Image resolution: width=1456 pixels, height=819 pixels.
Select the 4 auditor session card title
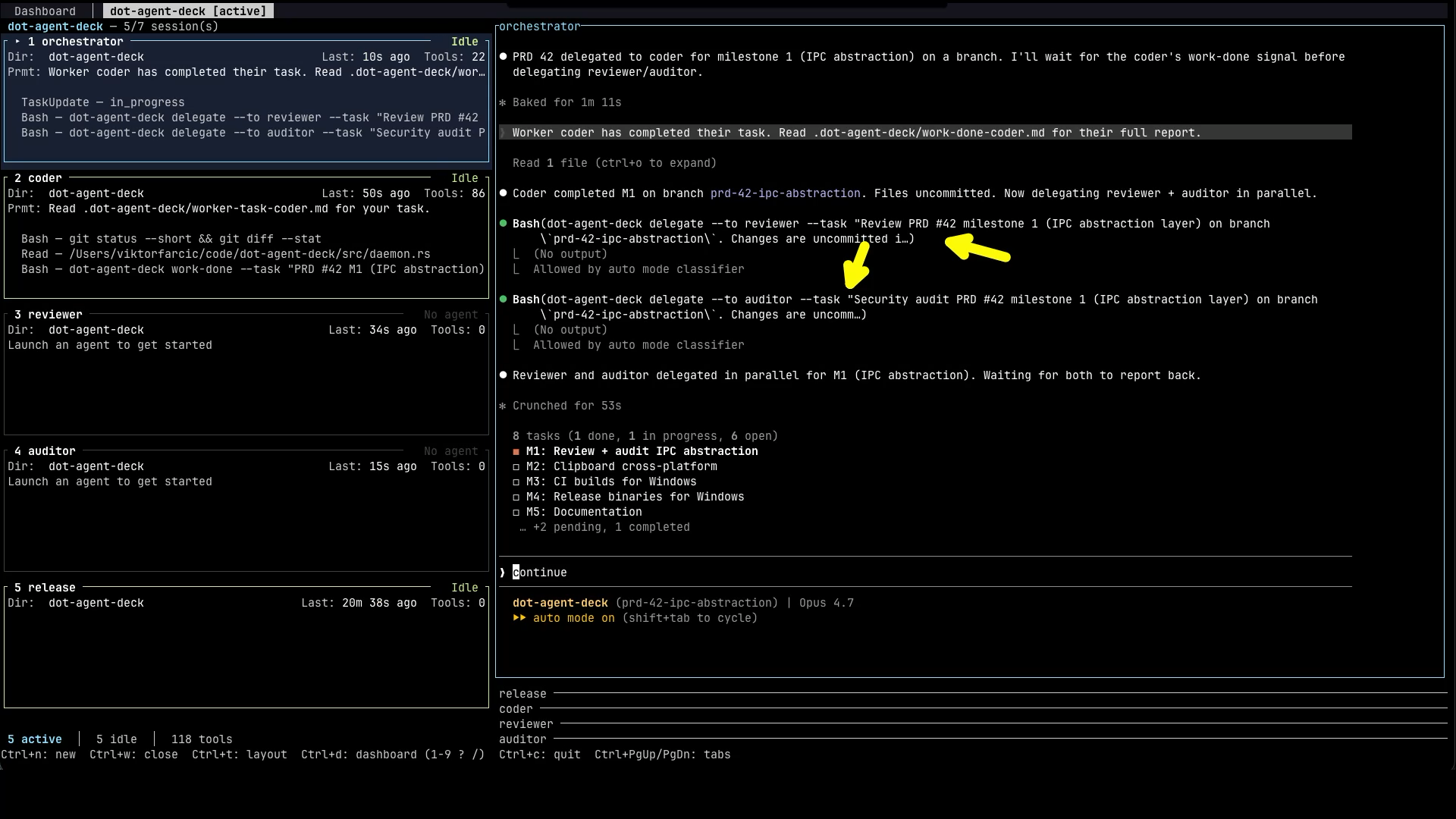45,451
